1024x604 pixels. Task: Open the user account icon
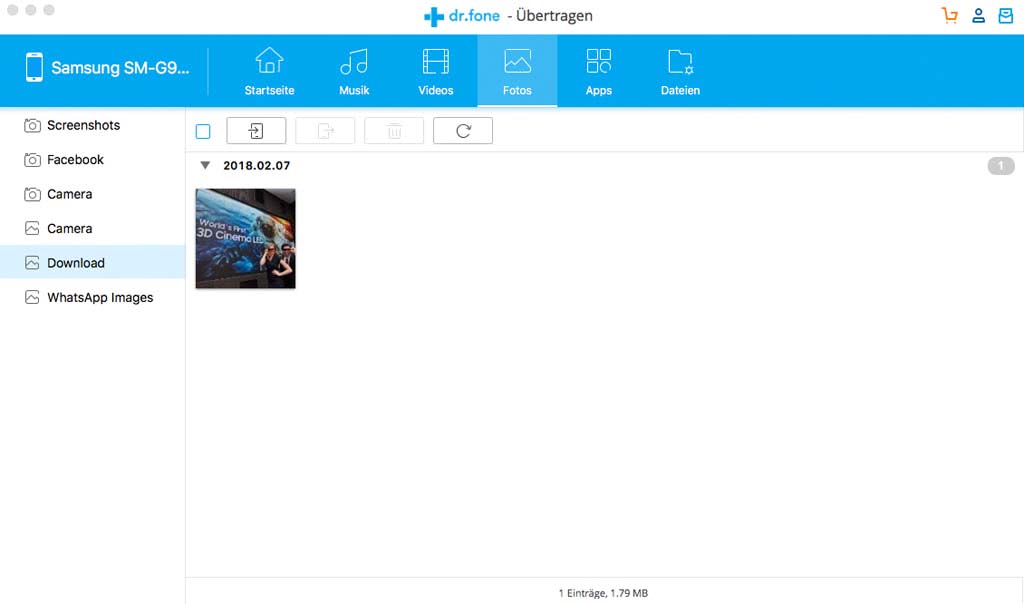point(978,15)
